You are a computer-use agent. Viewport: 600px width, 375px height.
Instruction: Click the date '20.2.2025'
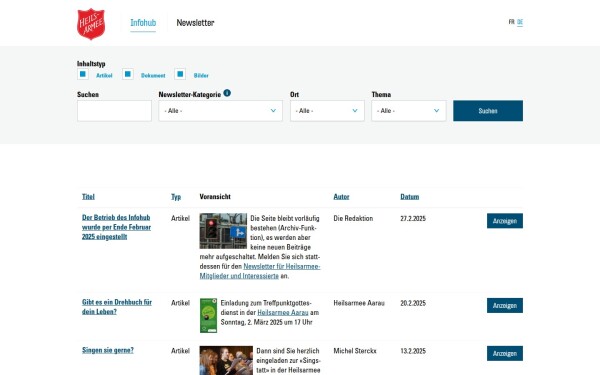coord(413,303)
